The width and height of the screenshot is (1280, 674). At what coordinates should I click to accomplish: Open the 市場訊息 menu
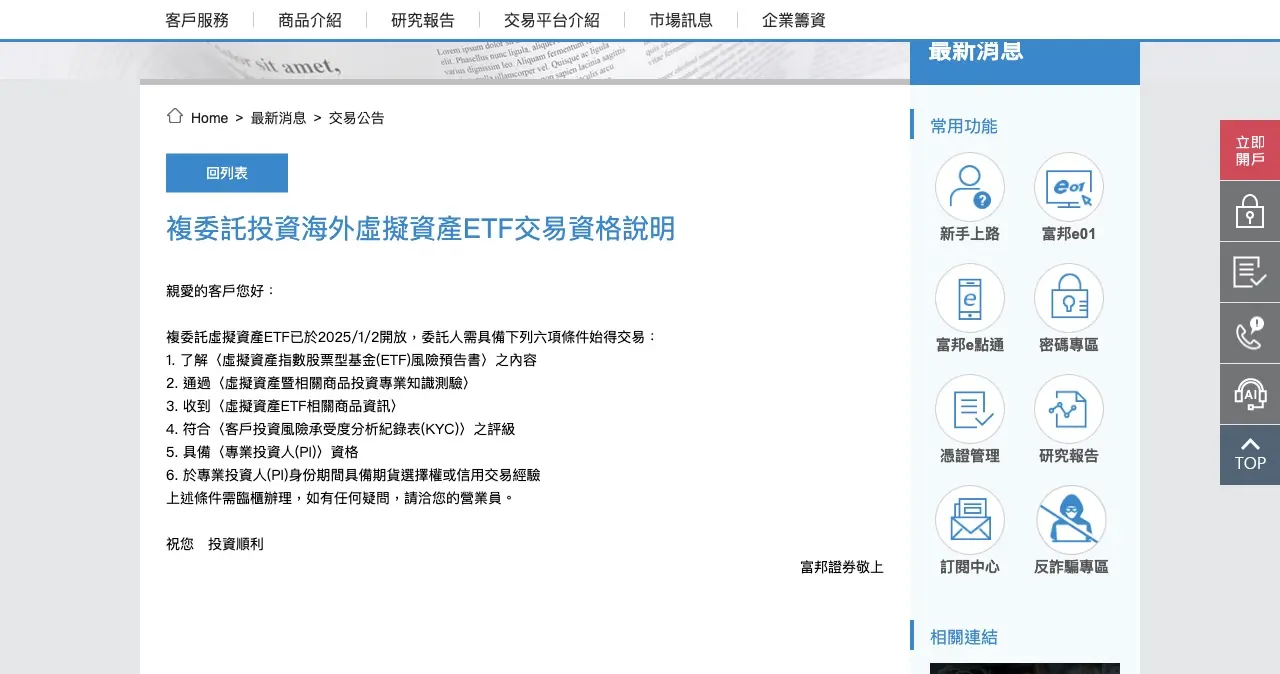pyautogui.click(x=681, y=20)
